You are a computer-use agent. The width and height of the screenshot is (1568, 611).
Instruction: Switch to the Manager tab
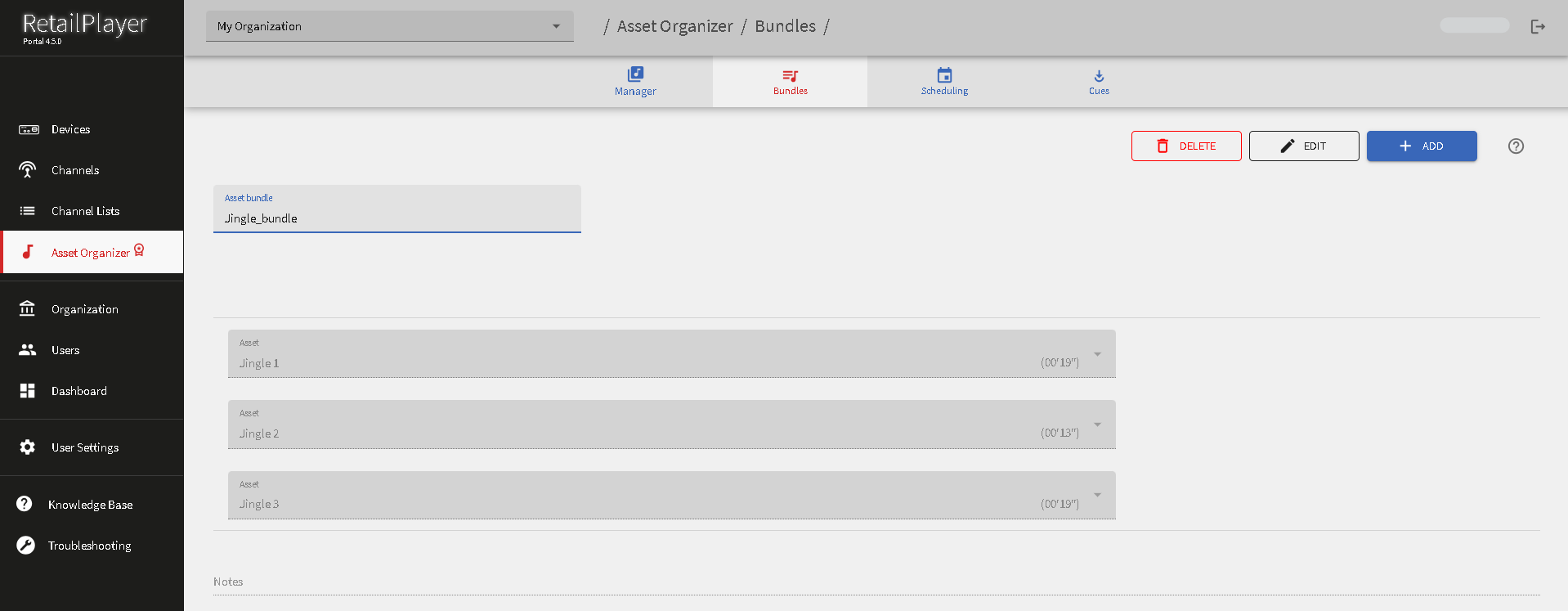635,82
